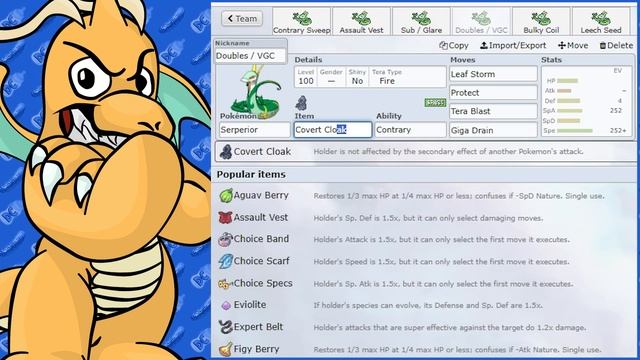Choose Expert Belt item
The width and height of the screenshot is (640, 360).
click(426, 327)
